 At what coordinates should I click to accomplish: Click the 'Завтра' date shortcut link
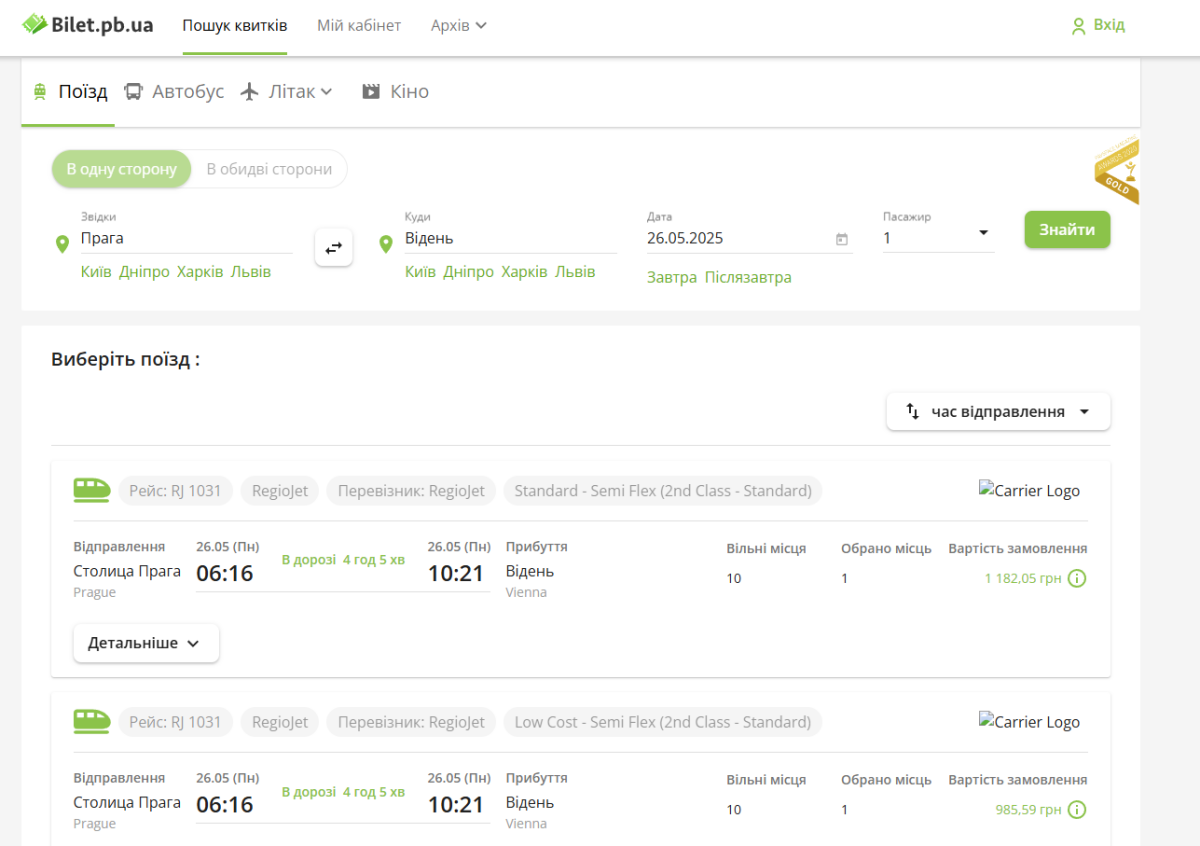pyautogui.click(x=671, y=277)
